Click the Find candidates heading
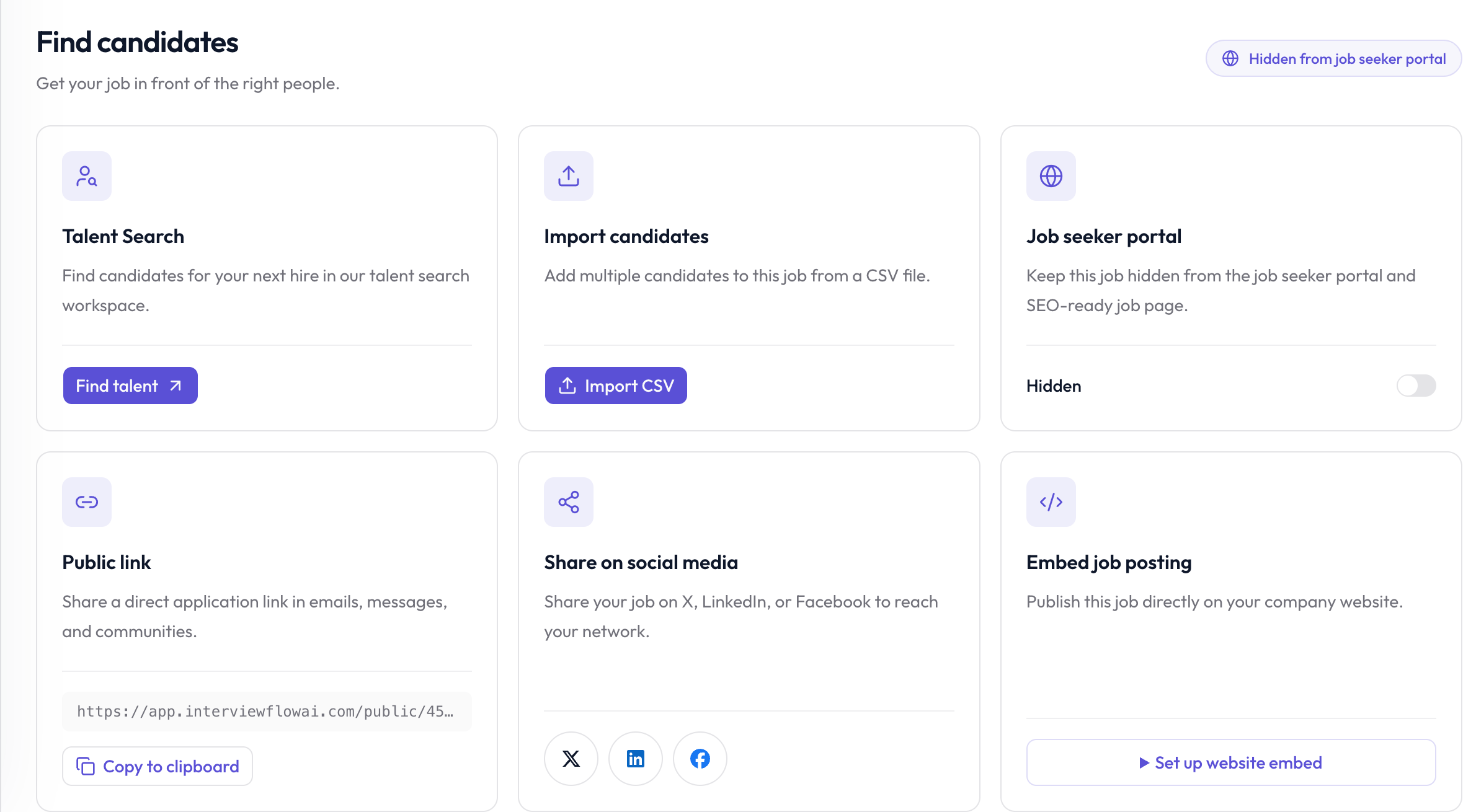 point(138,42)
